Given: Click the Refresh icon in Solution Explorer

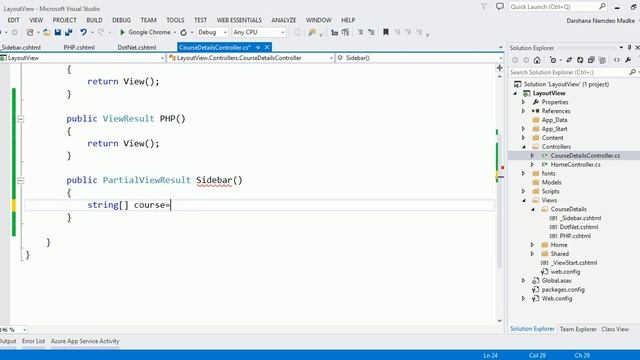Looking at the screenshot, I should click(580, 60).
